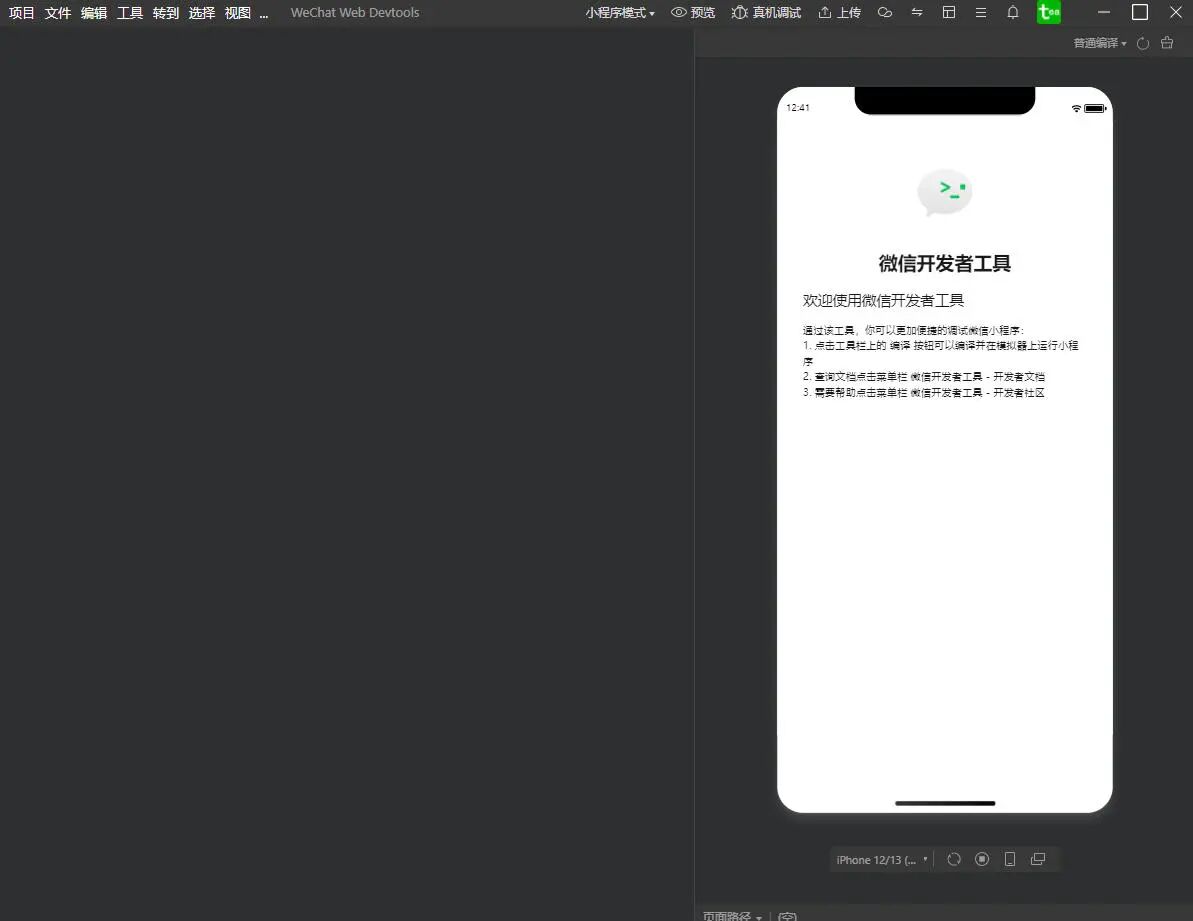Expand the 普通编译 compile mode dropdown
The height and width of the screenshot is (921, 1193).
click(x=1100, y=43)
